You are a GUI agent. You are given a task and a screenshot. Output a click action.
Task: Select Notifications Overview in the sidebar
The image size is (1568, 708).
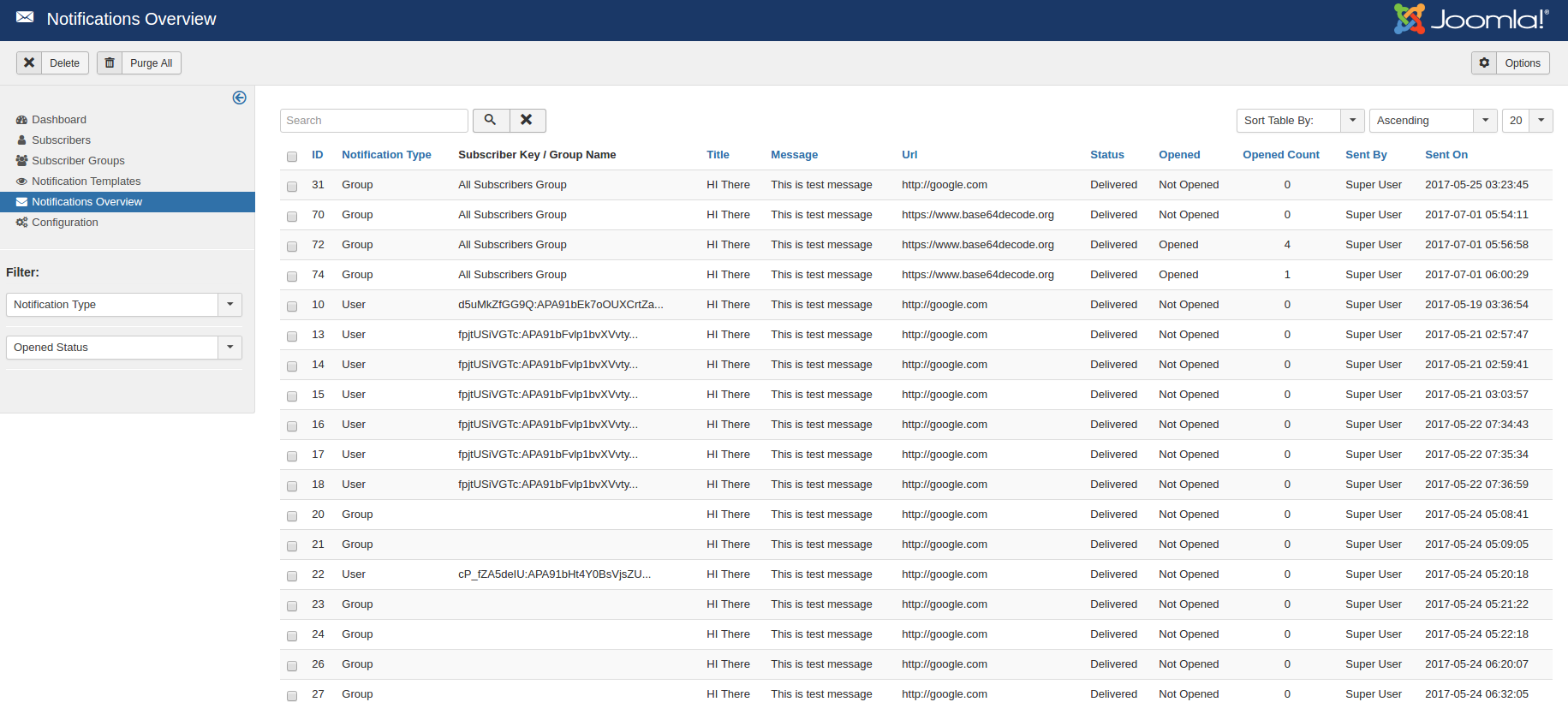[86, 202]
